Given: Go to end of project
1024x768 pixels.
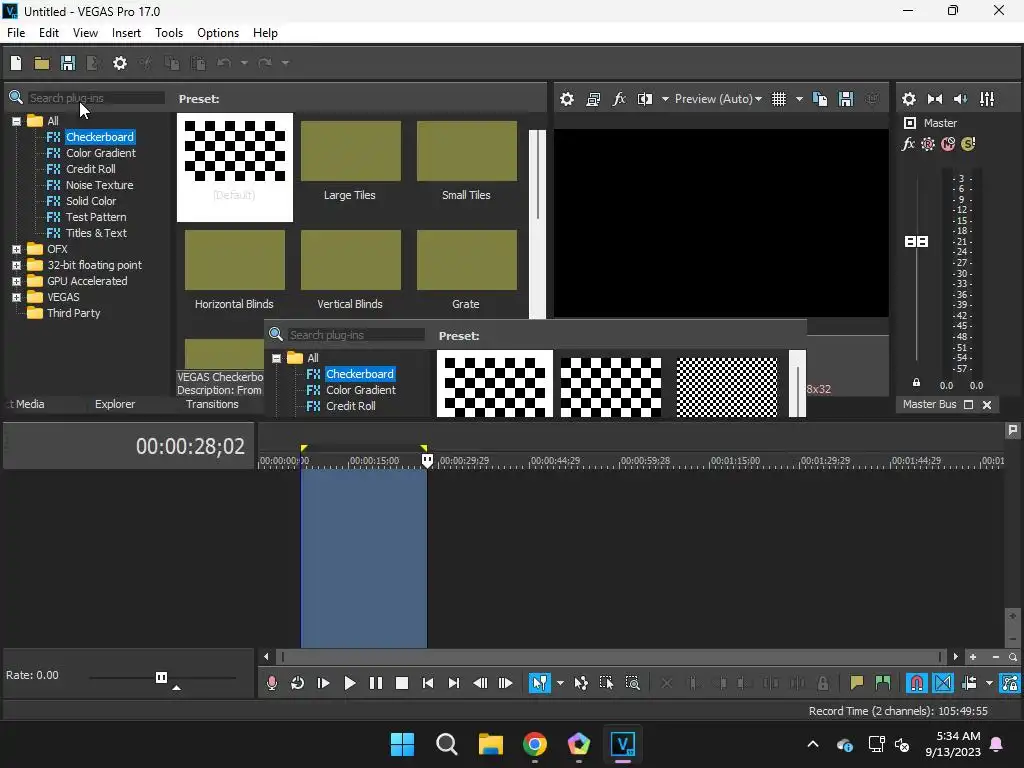Looking at the screenshot, I should click(454, 683).
